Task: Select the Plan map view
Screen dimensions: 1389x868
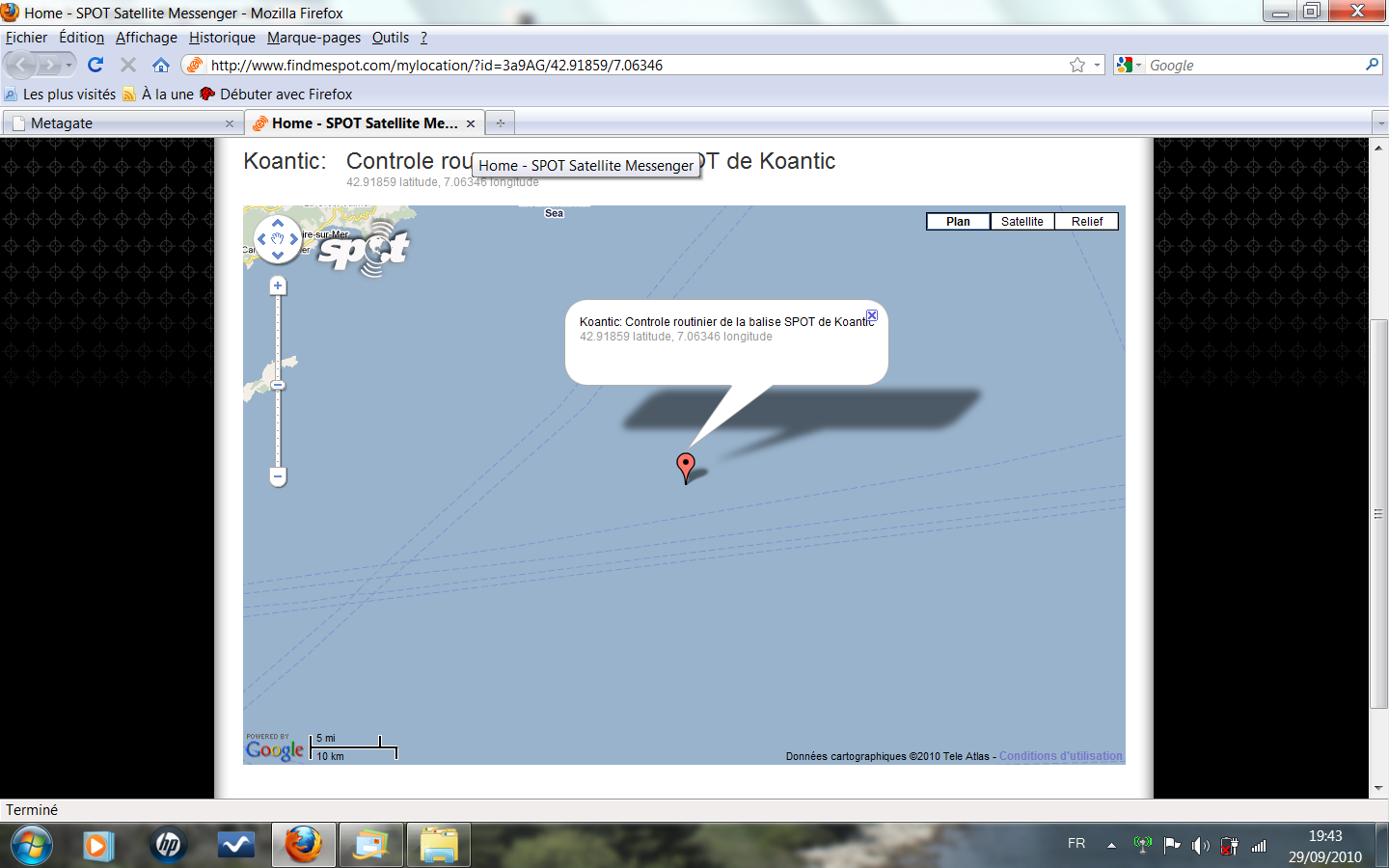Action: (958, 222)
